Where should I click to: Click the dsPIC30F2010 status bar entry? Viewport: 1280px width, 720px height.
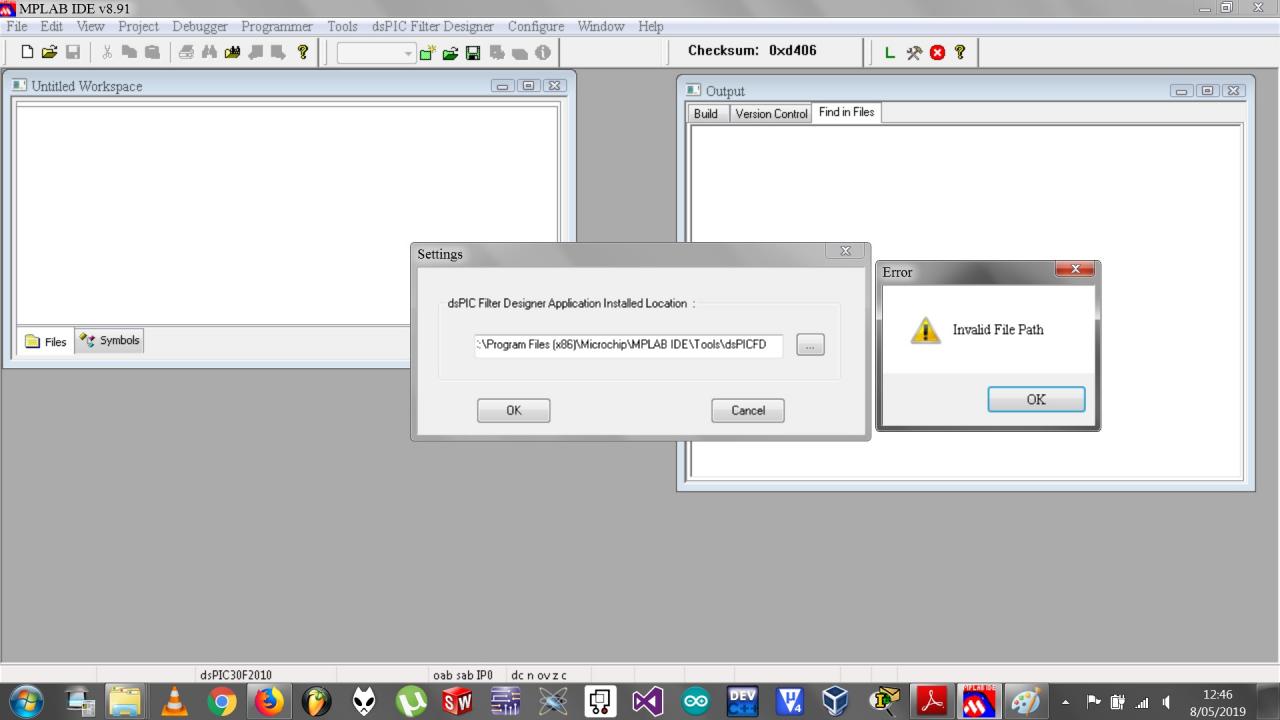pos(236,675)
